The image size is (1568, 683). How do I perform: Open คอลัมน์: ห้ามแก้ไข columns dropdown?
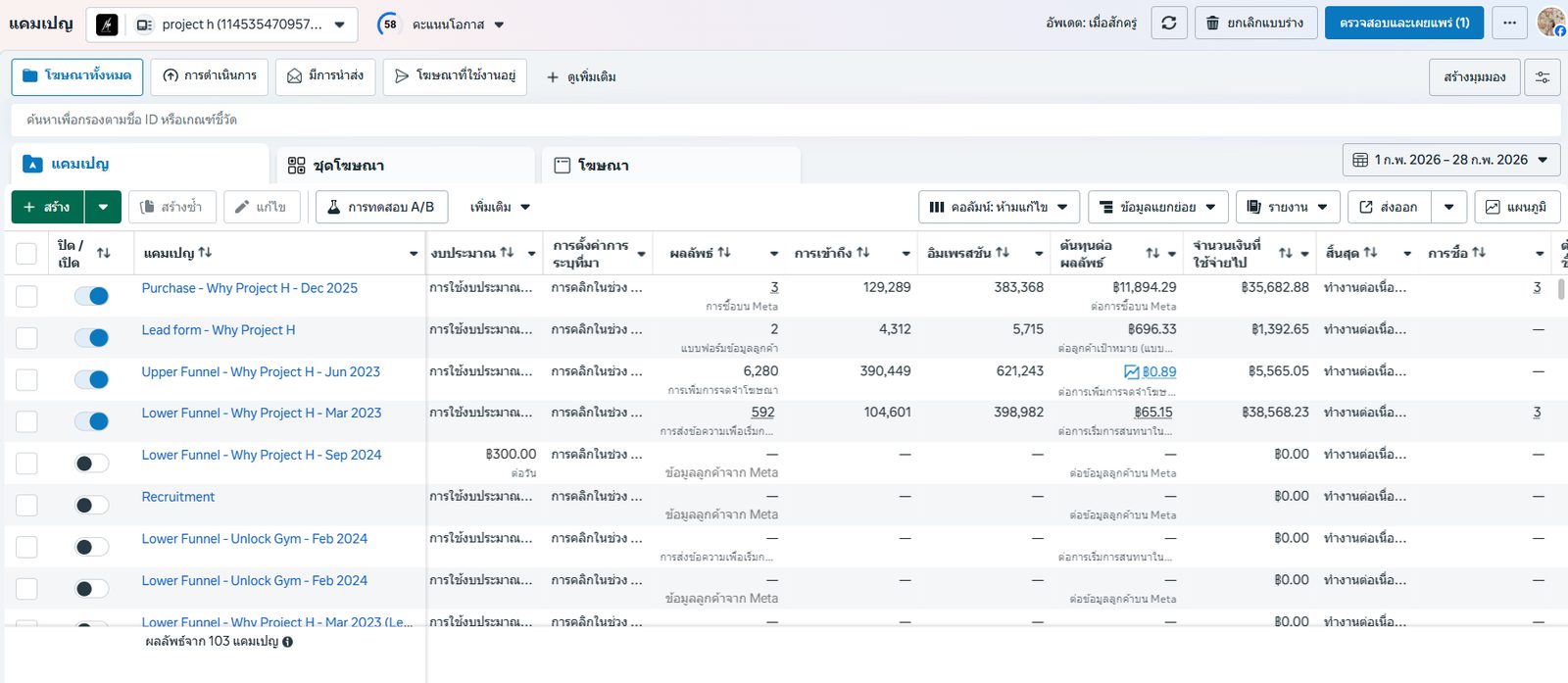[999, 207]
